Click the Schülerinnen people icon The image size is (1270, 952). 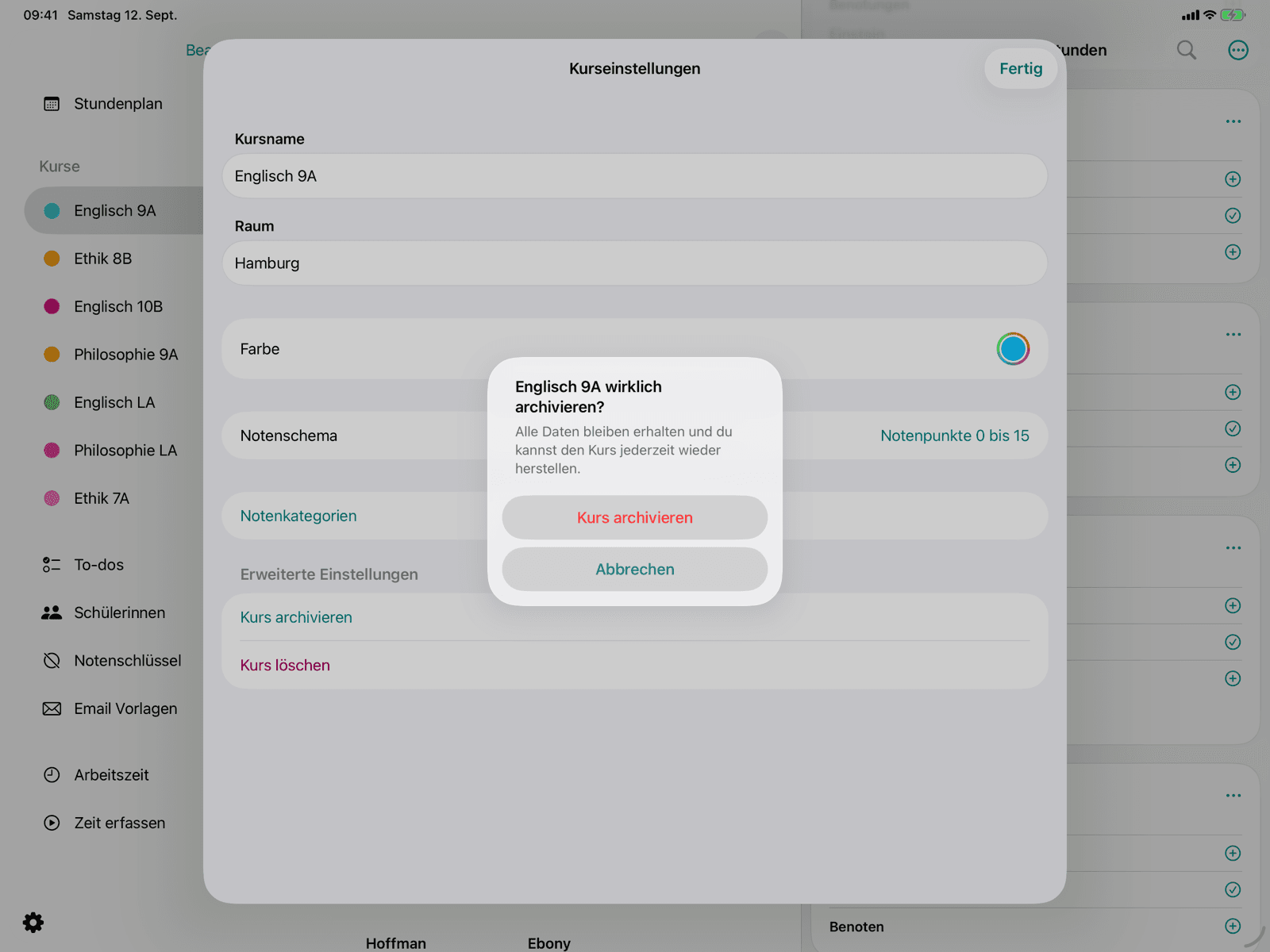pos(52,612)
